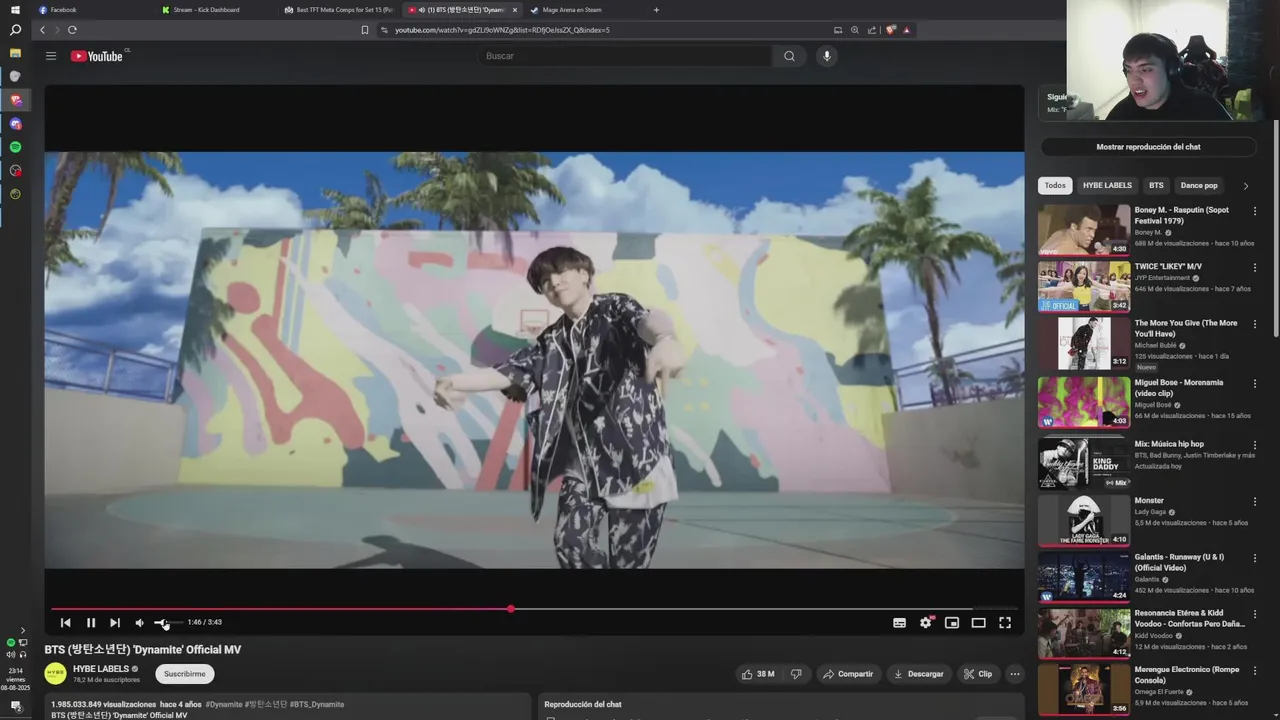Open File Explorer from the taskbar
1280x720 pixels.
(15, 52)
